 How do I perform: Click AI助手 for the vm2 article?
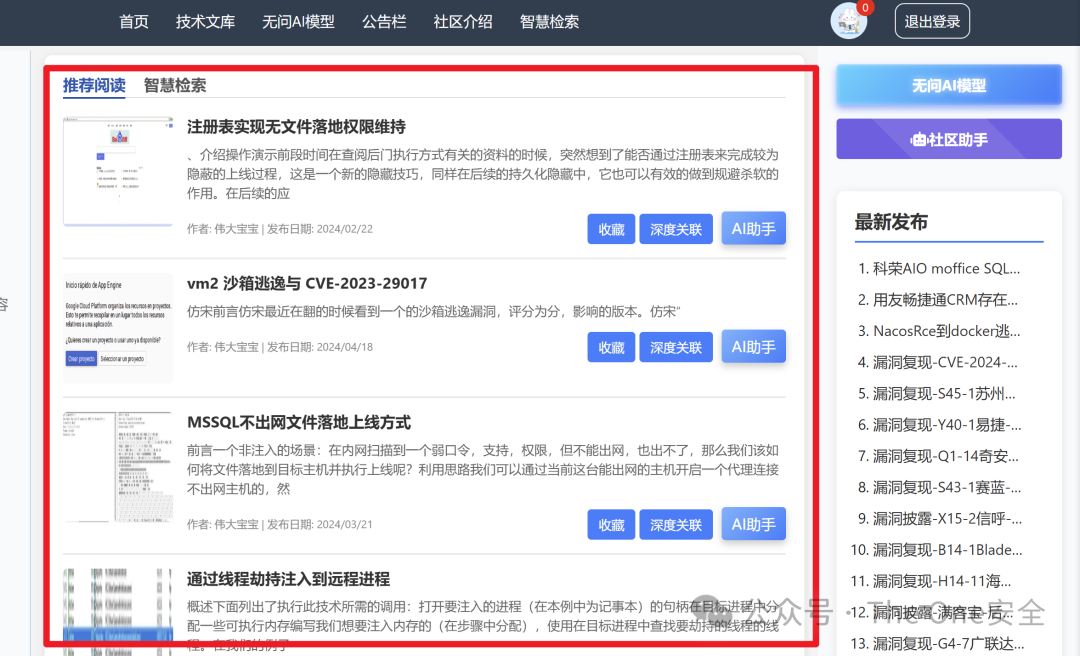coord(754,346)
